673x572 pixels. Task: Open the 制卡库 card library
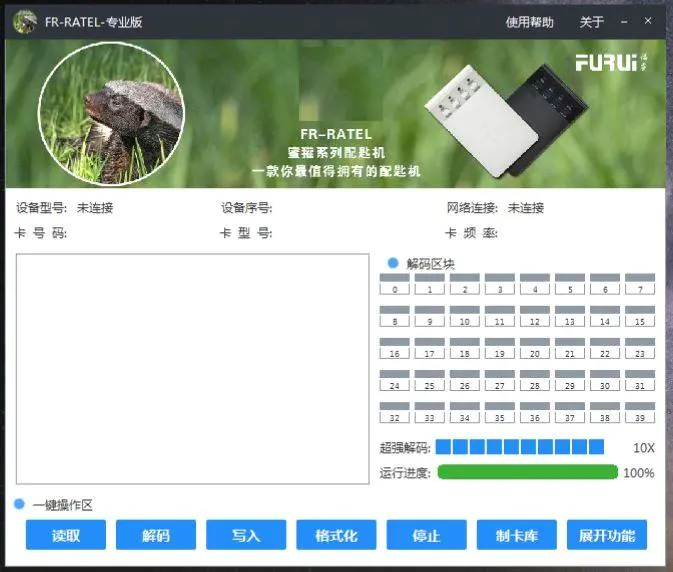coord(517,535)
